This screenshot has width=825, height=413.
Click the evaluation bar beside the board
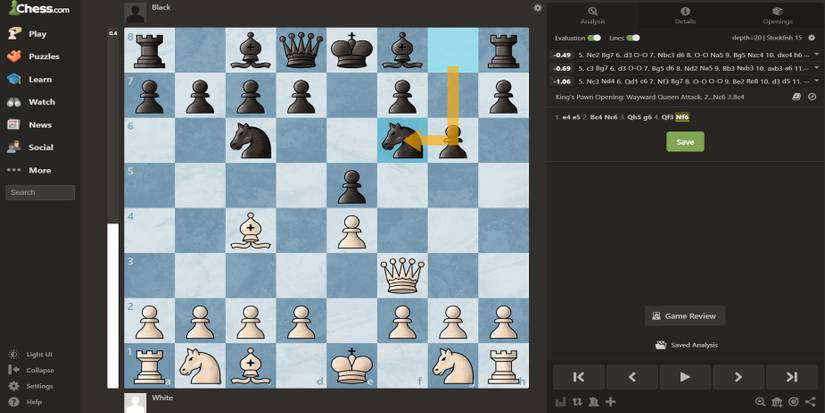tap(113, 210)
